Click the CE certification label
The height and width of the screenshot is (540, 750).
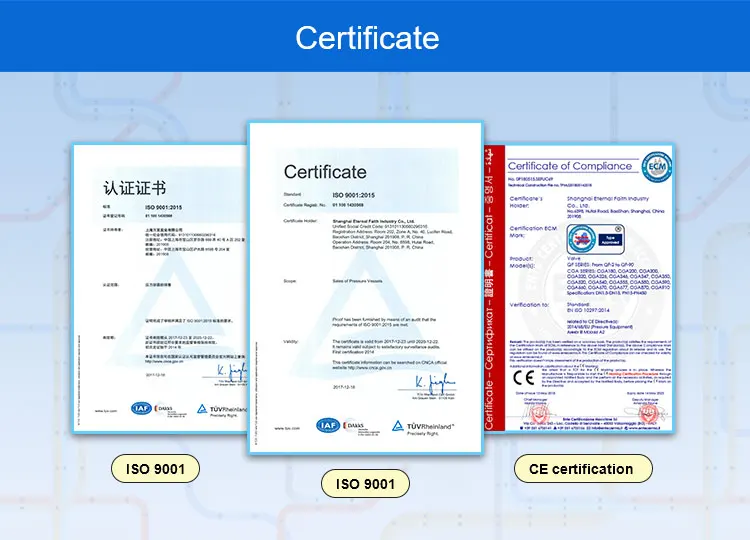point(583,468)
